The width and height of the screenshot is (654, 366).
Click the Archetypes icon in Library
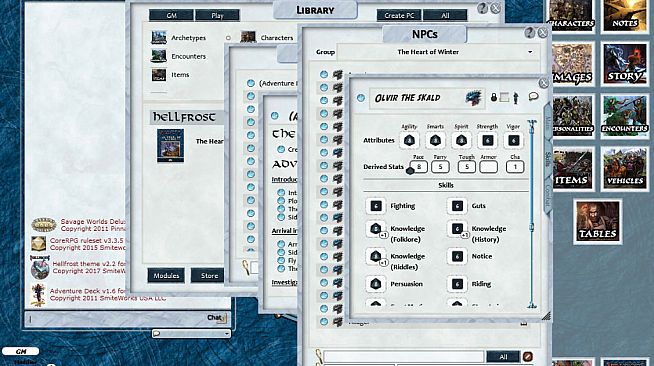click(x=158, y=38)
